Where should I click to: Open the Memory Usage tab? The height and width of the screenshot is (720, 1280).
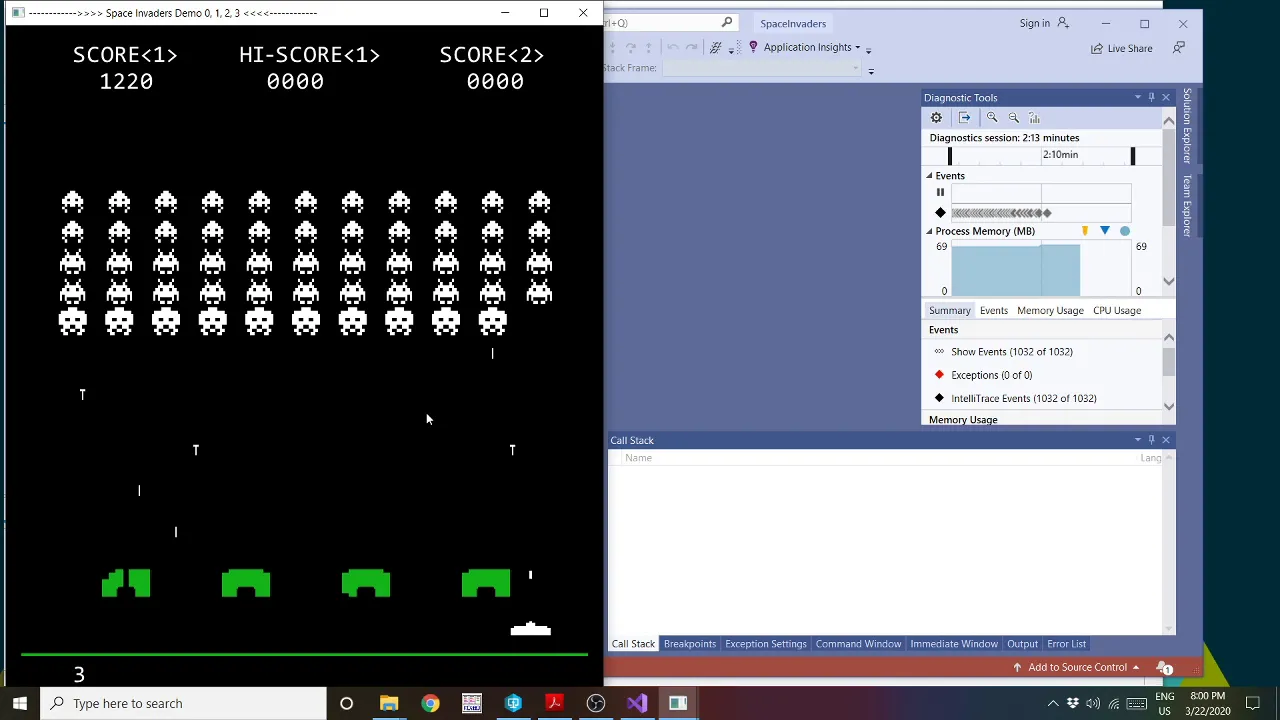(x=1050, y=310)
